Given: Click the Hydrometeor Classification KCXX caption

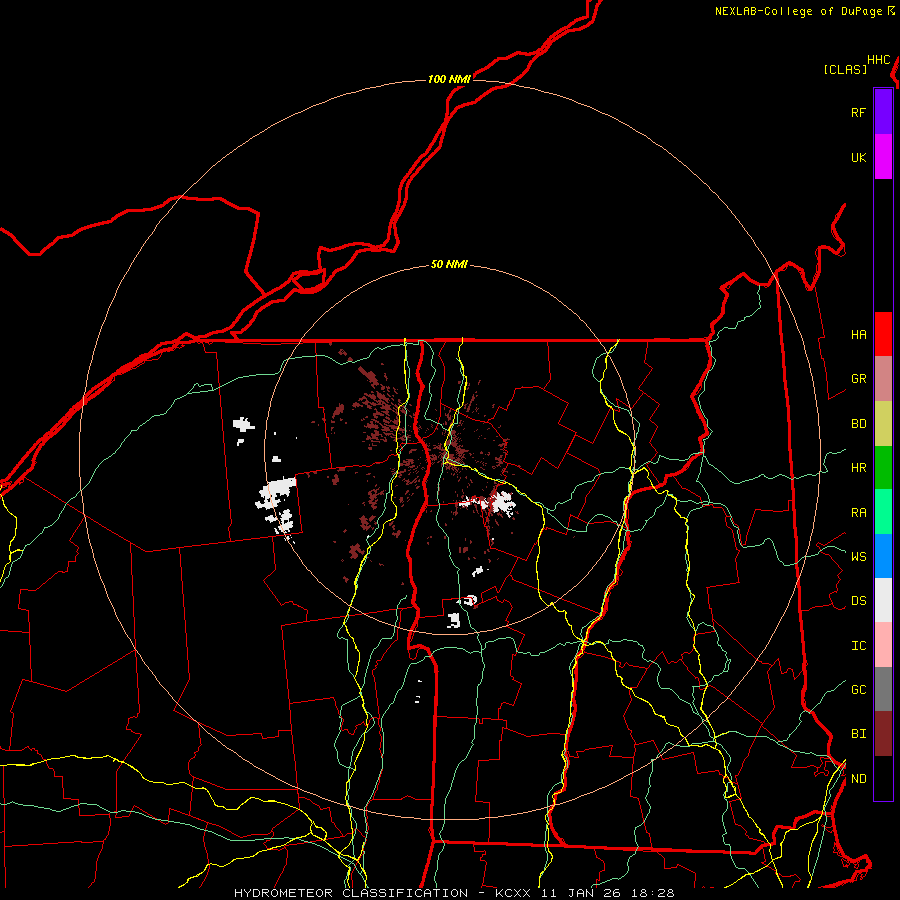Looking at the screenshot, I should [x=454, y=893].
